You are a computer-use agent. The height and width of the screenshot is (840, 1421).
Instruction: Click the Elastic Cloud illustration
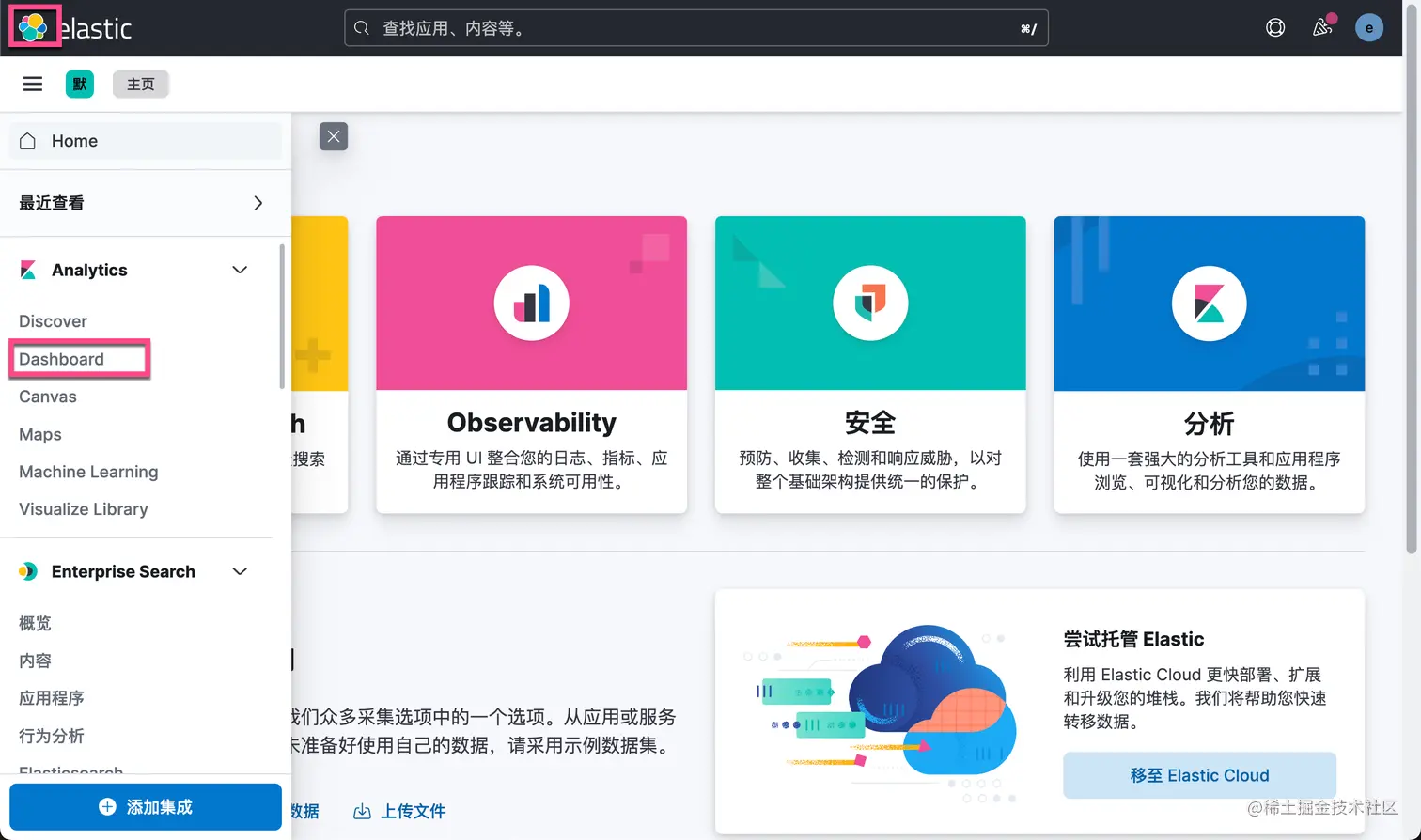[880, 714]
